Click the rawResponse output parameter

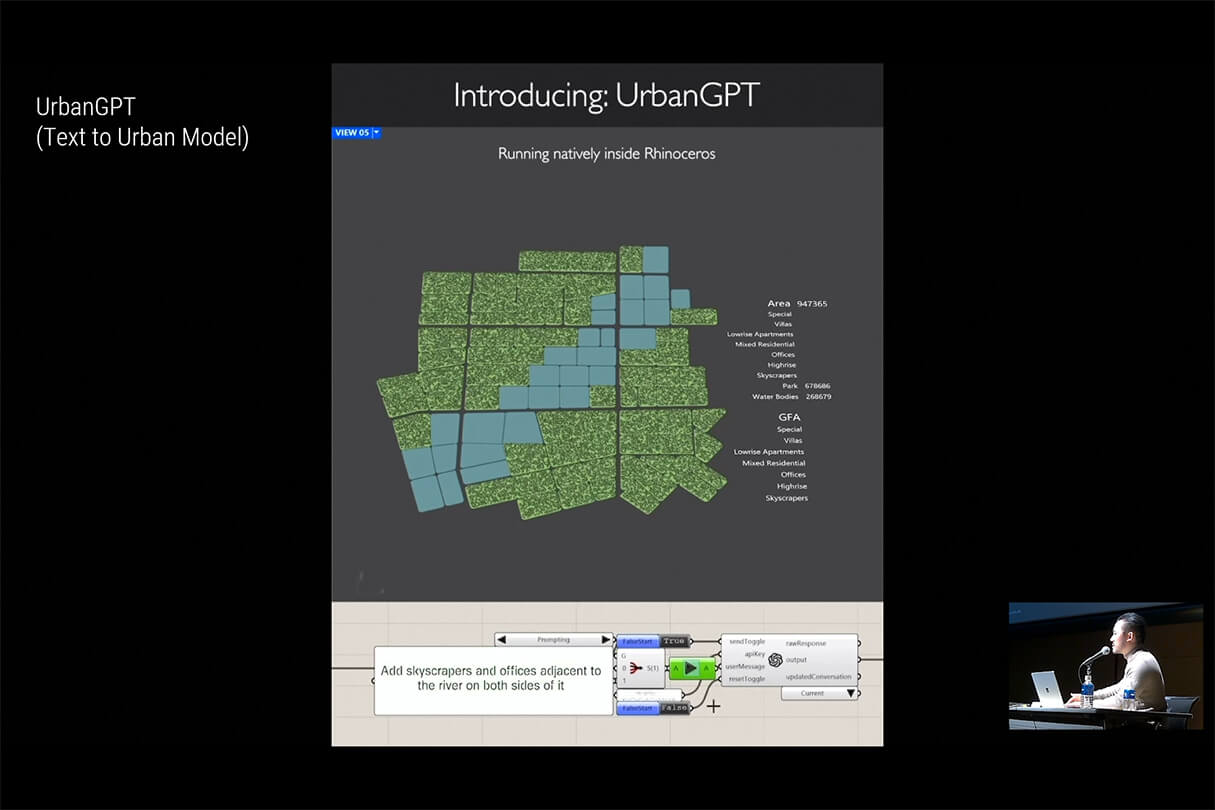(x=805, y=643)
